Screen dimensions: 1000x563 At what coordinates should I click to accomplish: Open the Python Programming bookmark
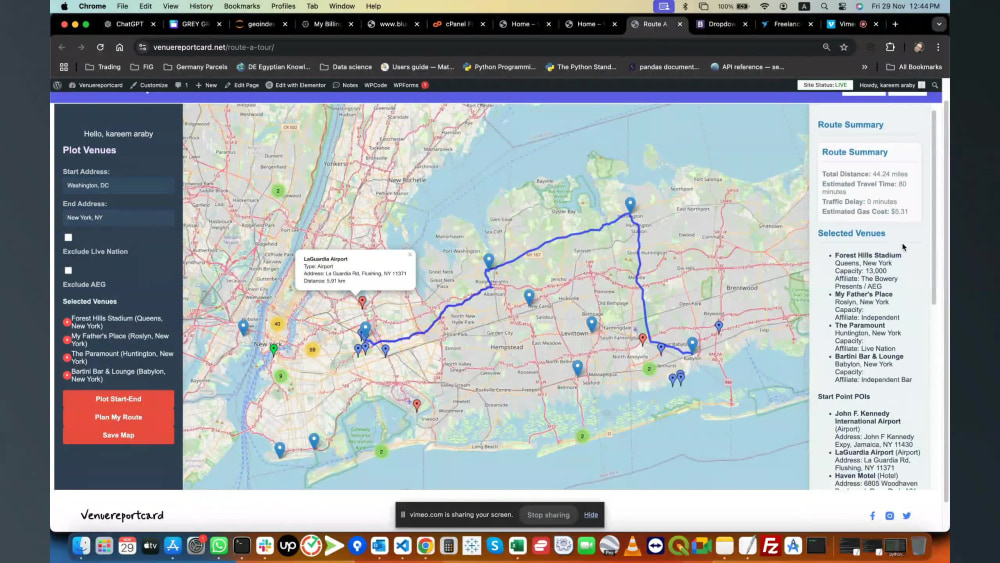coord(499,67)
